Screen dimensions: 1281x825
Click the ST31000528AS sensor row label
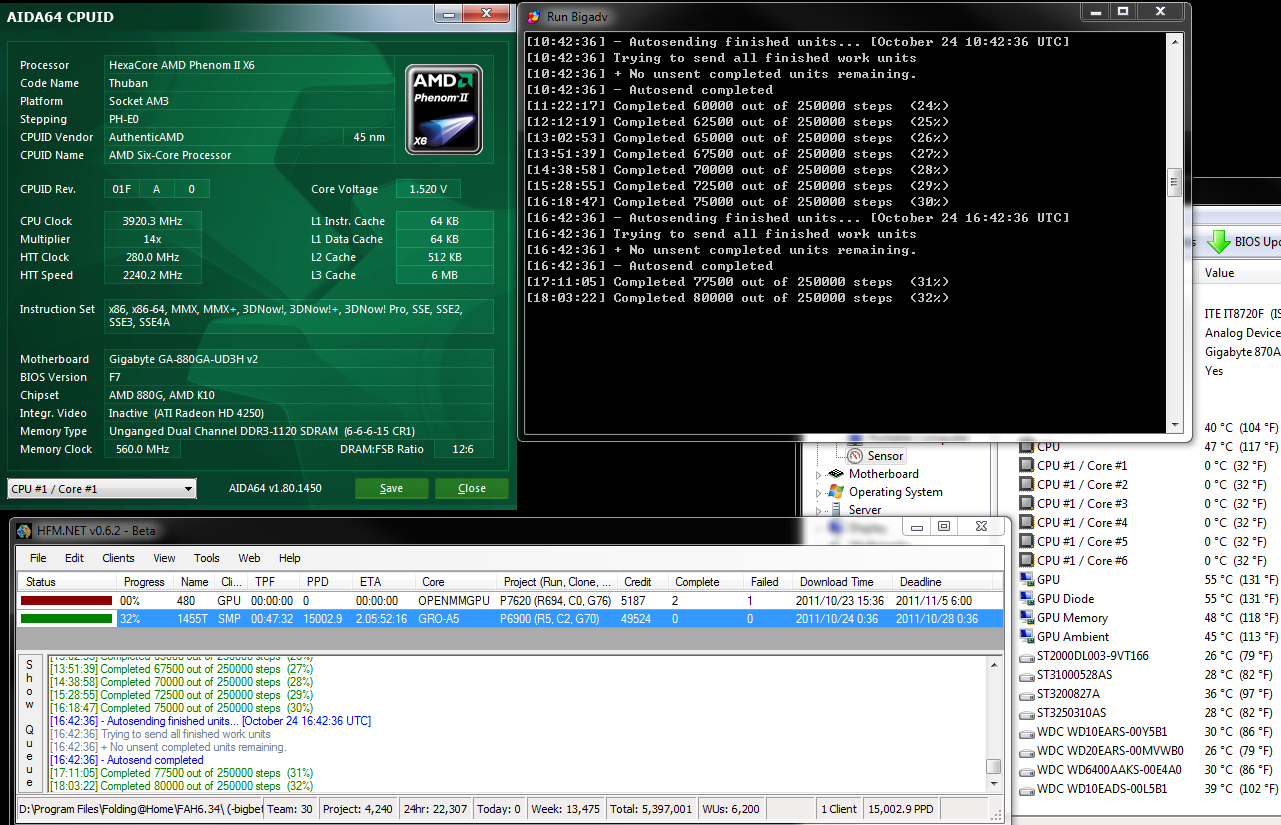(1074, 675)
